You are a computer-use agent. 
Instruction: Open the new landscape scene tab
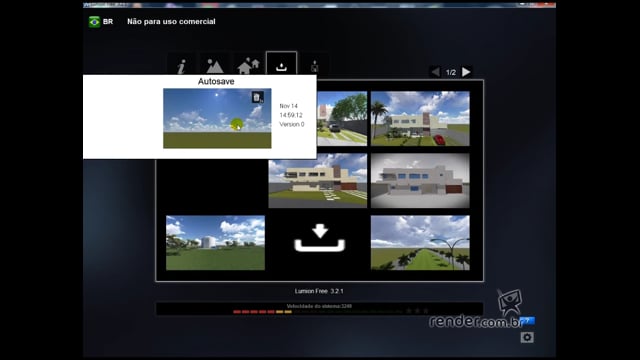click(x=215, y=65)
